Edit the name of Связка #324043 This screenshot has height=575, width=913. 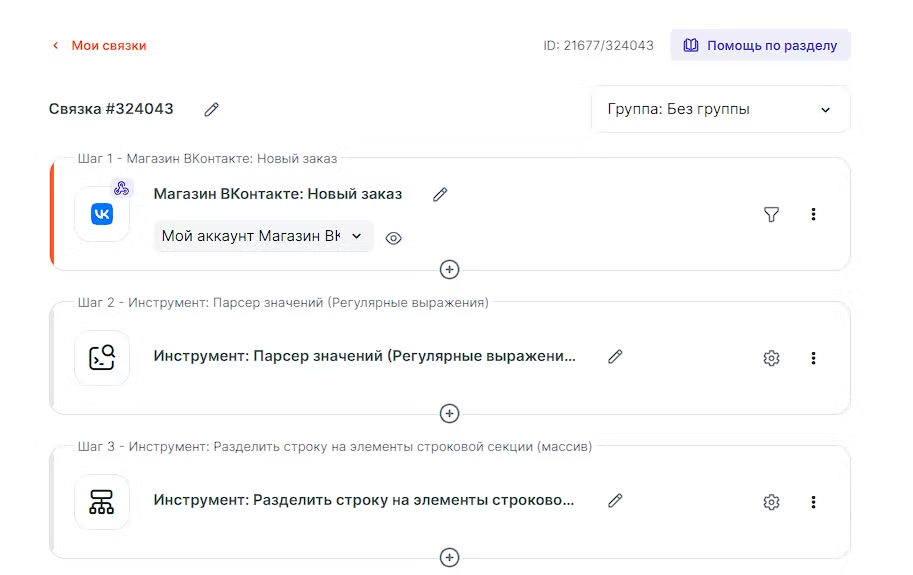[x=211, y=110]
